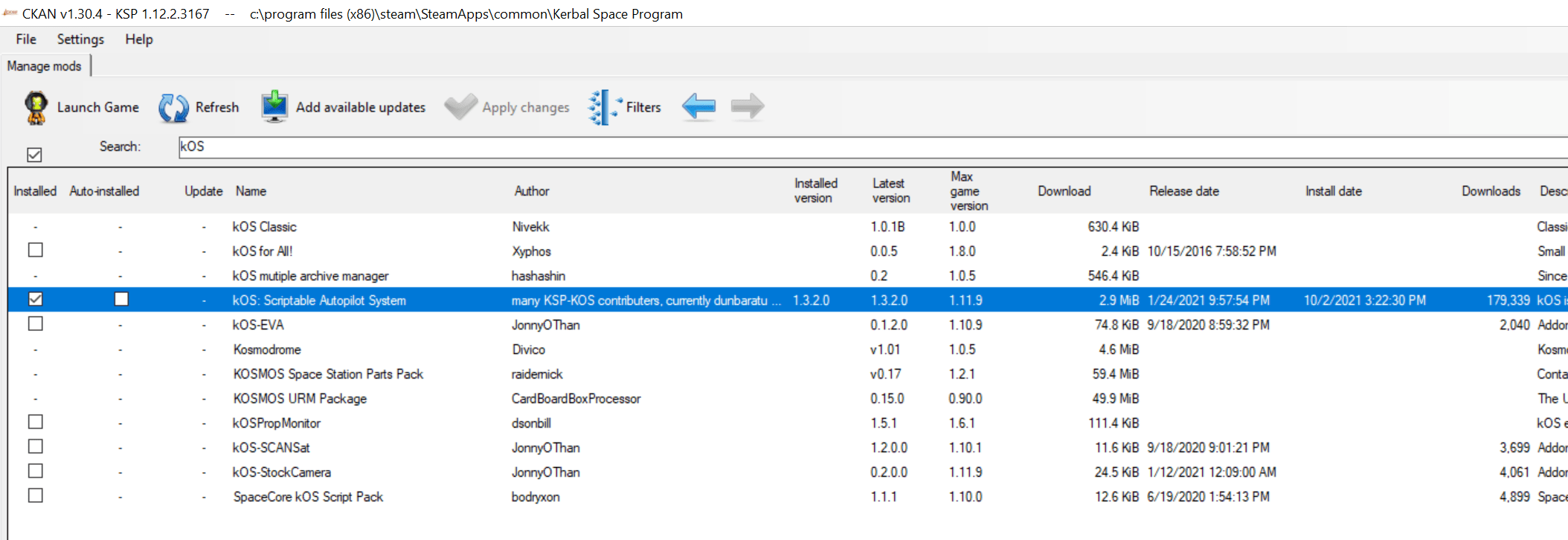Toggle Auto-installed for kOS: Scriptable Autopilot System
The width and height of the screenshot is (1568, 540).
tap(121, 299)
